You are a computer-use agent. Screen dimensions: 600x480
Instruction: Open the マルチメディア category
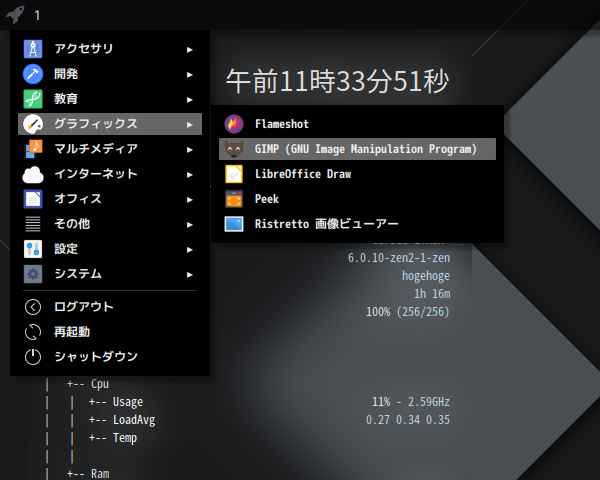(x=110, y=149)
